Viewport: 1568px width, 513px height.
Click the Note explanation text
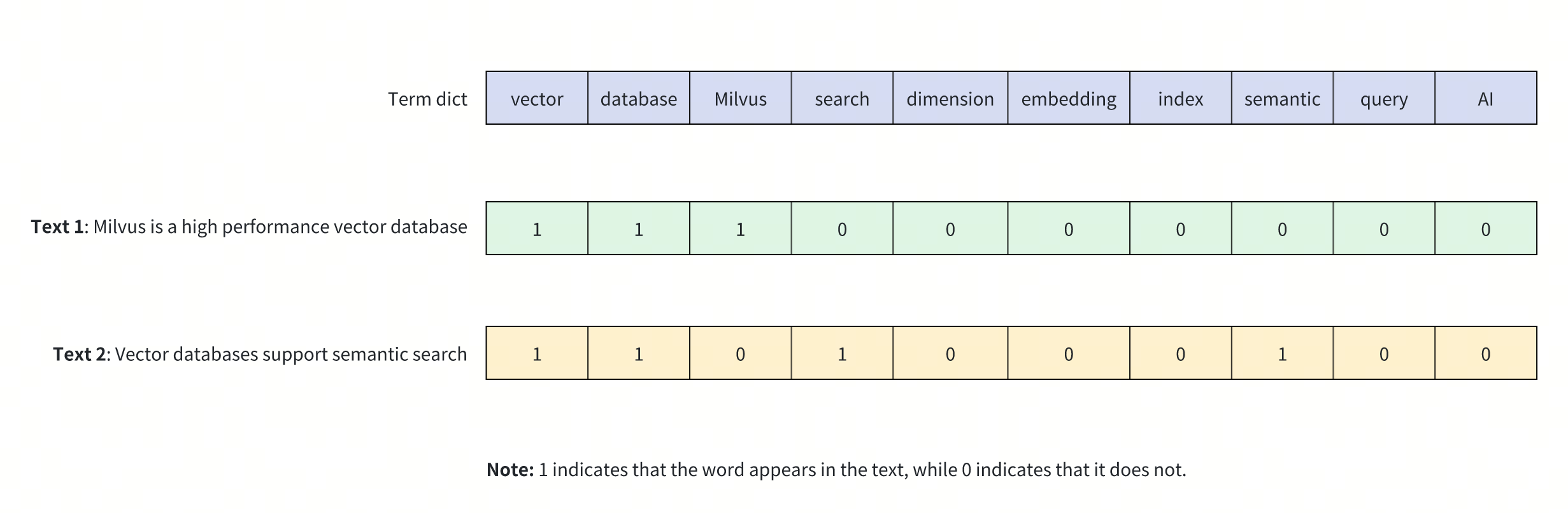(836, 470)
